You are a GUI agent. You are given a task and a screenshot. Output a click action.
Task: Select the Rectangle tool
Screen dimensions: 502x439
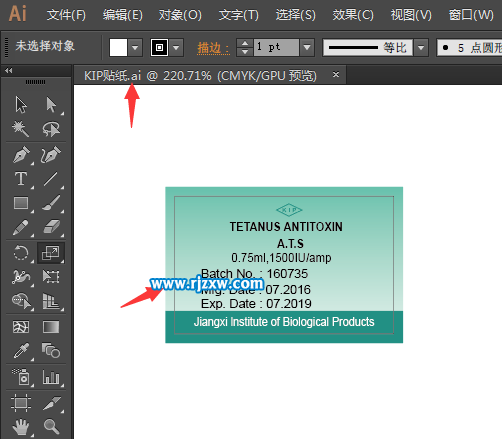tap(21, 203)
